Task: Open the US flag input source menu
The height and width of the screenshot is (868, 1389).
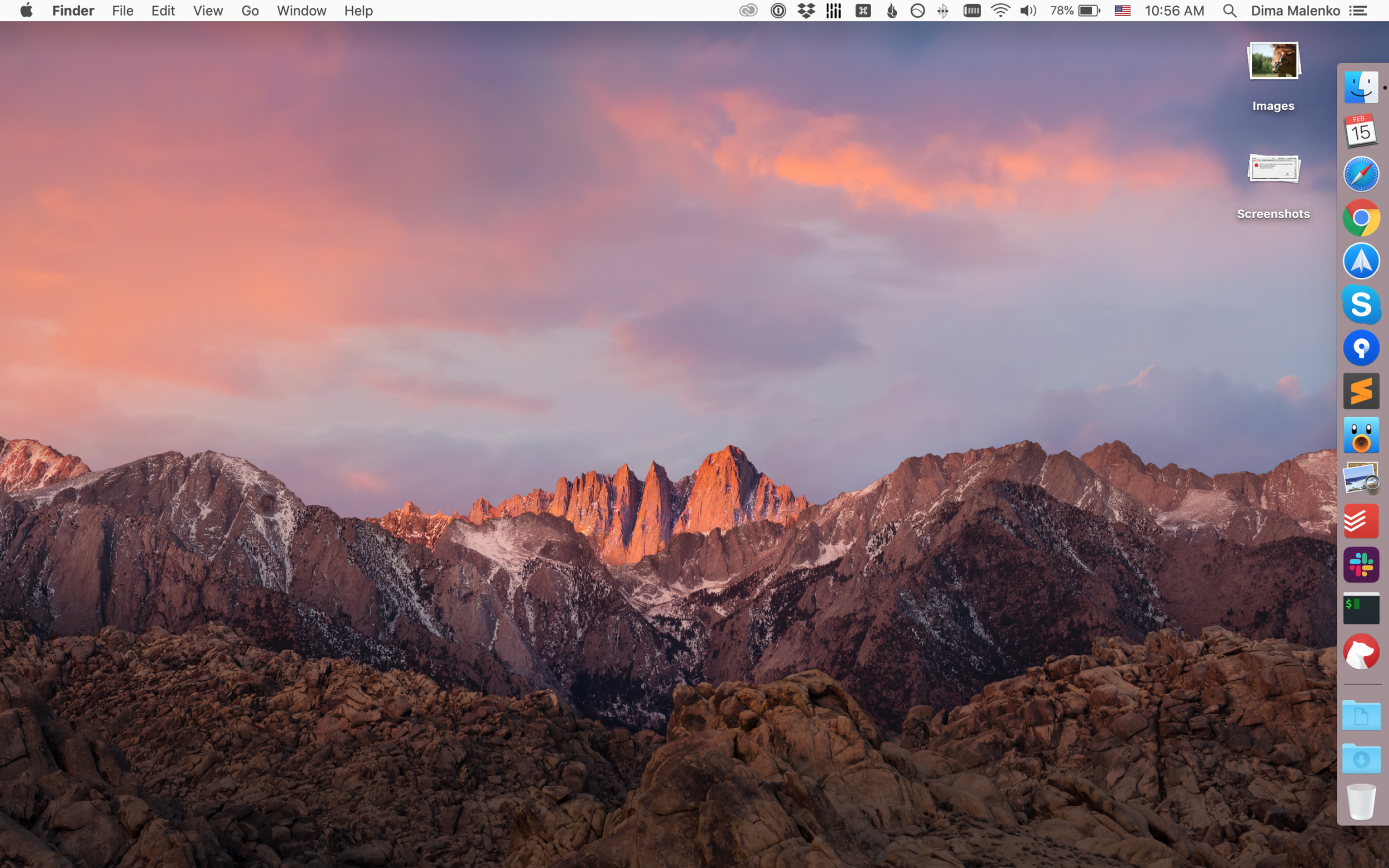Action: tap(1122, 11)
